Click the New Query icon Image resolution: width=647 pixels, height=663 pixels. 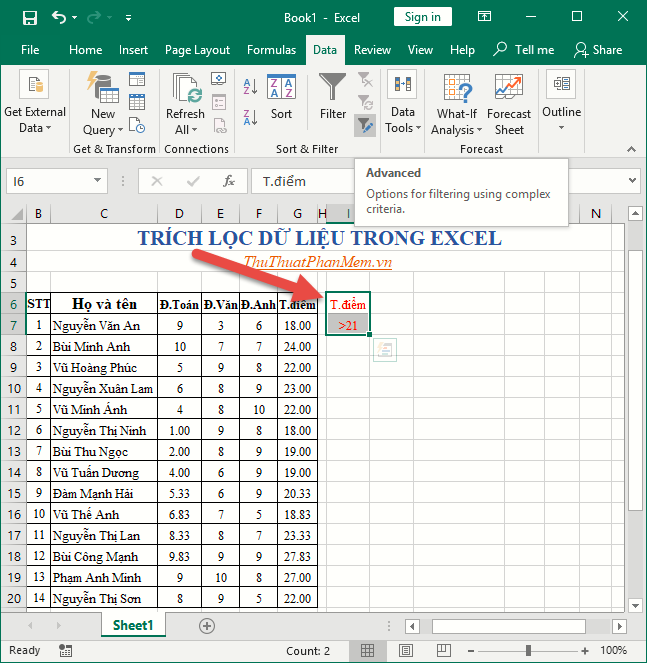(103, 88)
